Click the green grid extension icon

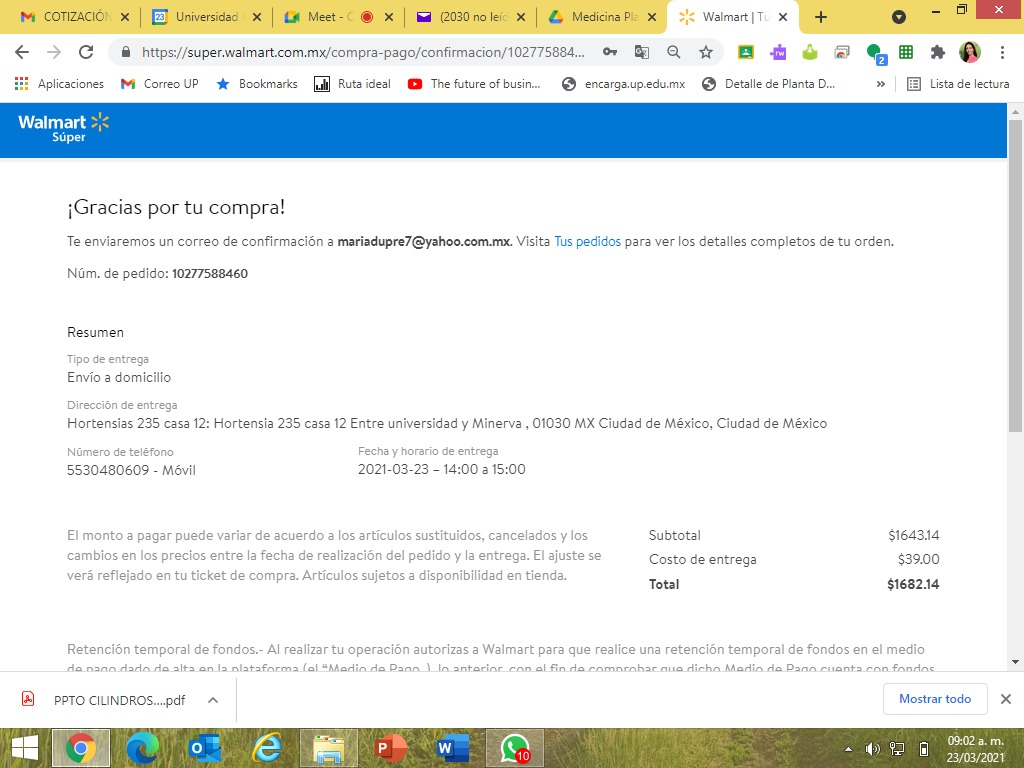tap(906, 52)
